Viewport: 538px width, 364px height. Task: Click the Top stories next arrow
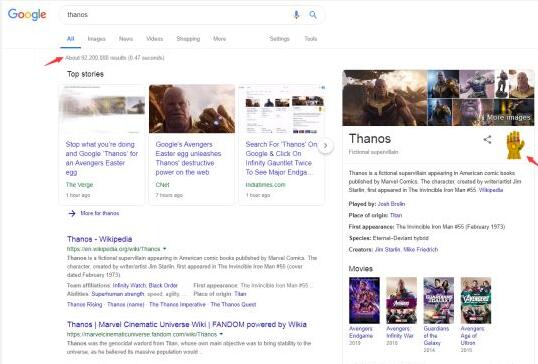pyautogui.click(x=325, y=146)
